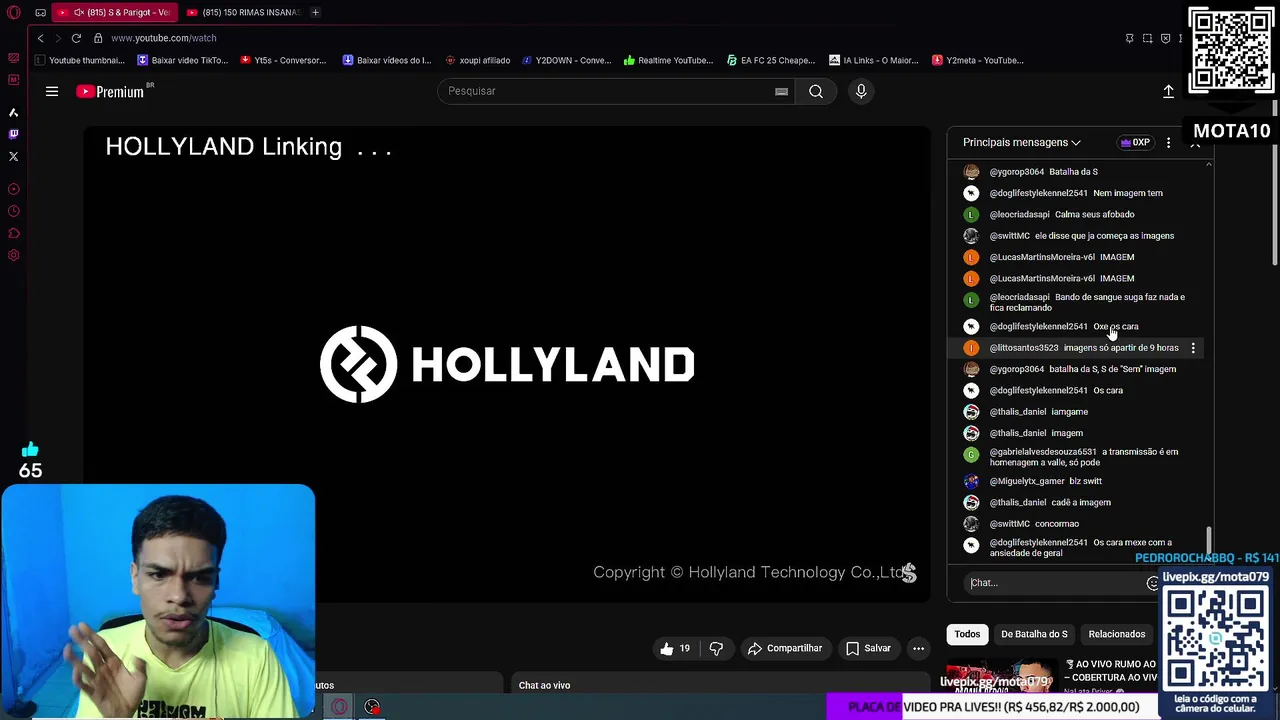Viewport: 1280px width, 720px height.
Task: Open the Aria AI sidebar icon
Action: [x=14, y=112]
